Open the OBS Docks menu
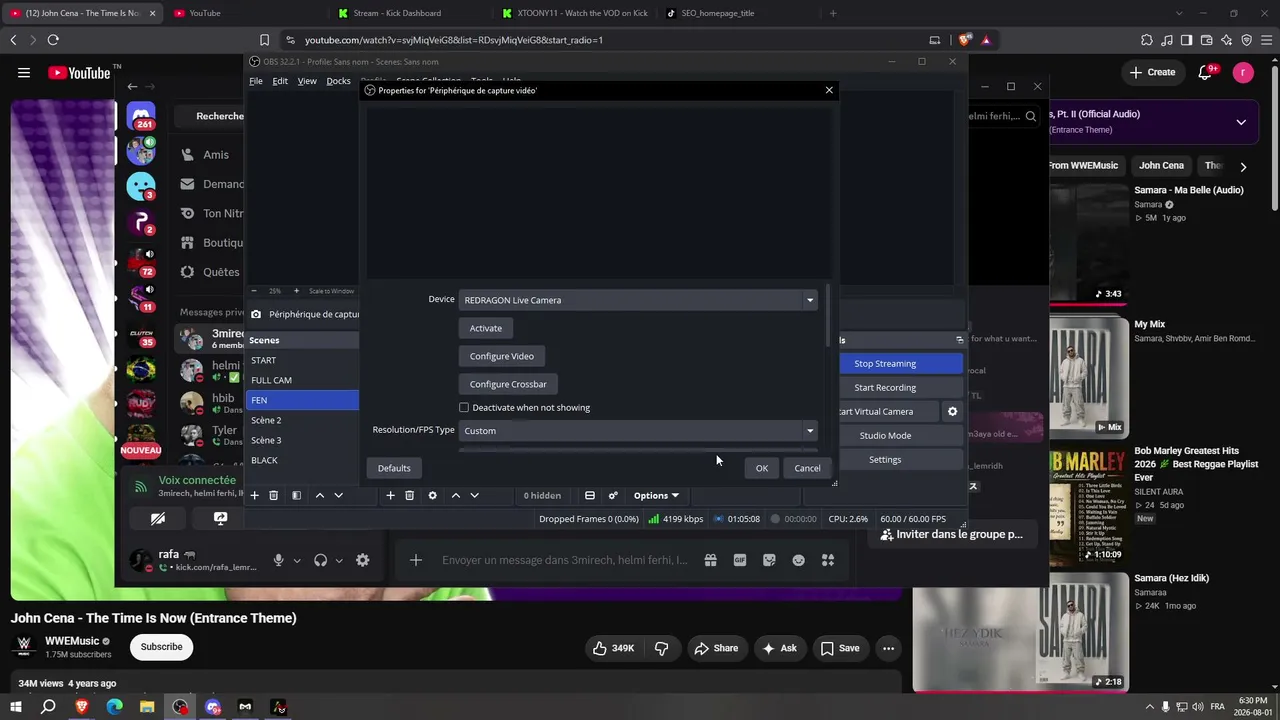Image resolution: width=1280 pixels, height=720 pixels. coord(339,81)
